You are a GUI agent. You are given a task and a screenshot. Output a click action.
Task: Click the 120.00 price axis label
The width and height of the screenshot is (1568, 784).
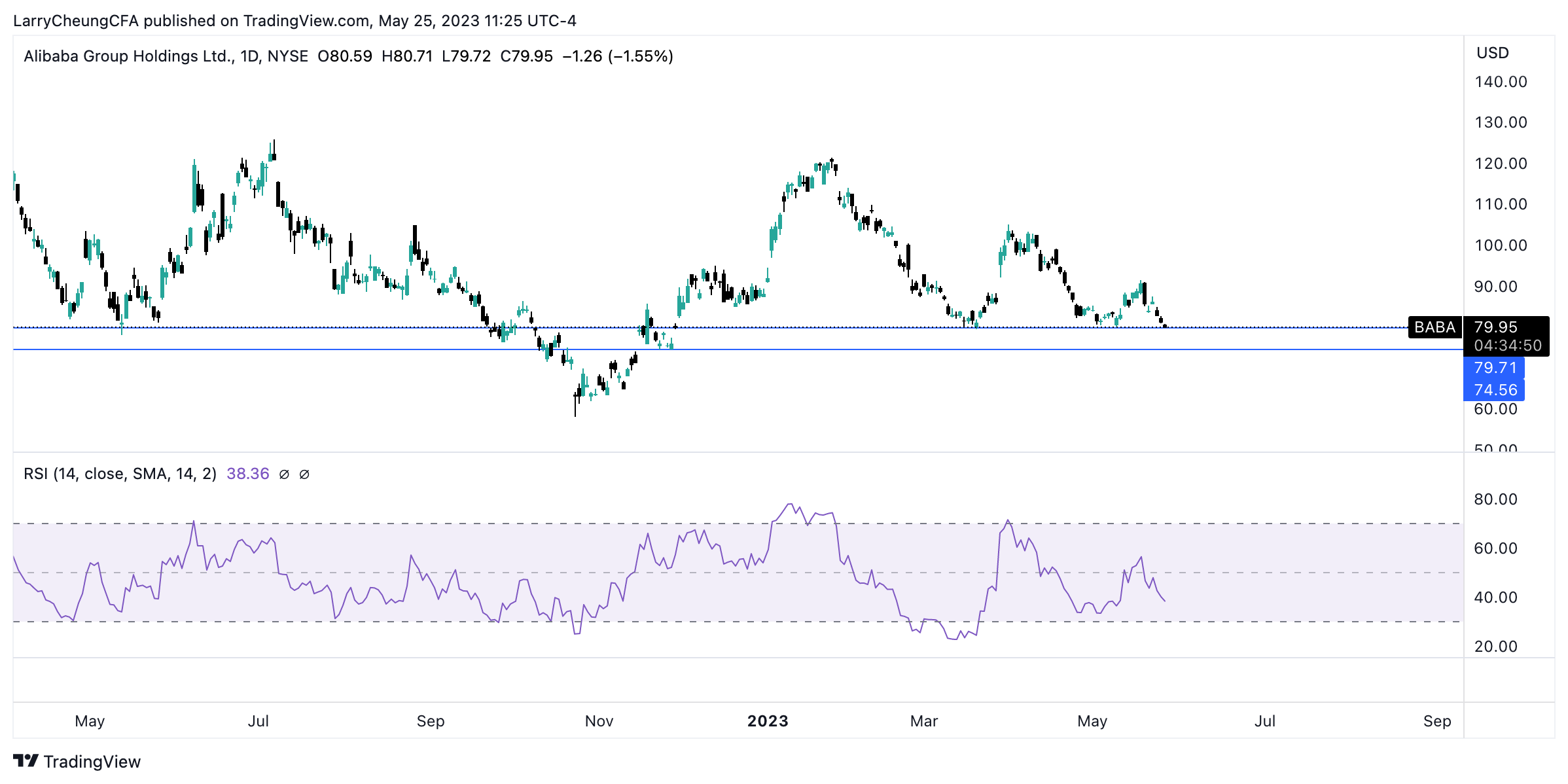1501,164
